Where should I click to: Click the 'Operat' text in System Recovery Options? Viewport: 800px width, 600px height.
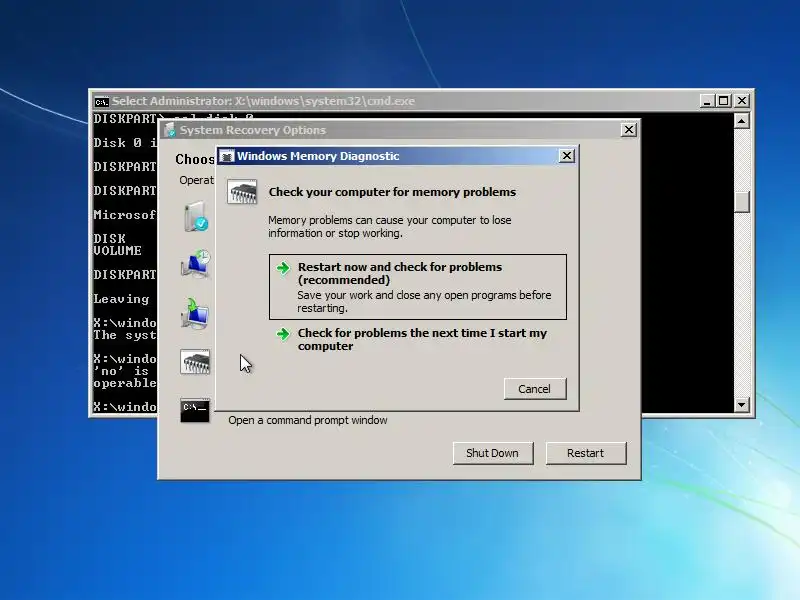click(x=196, y=180)
